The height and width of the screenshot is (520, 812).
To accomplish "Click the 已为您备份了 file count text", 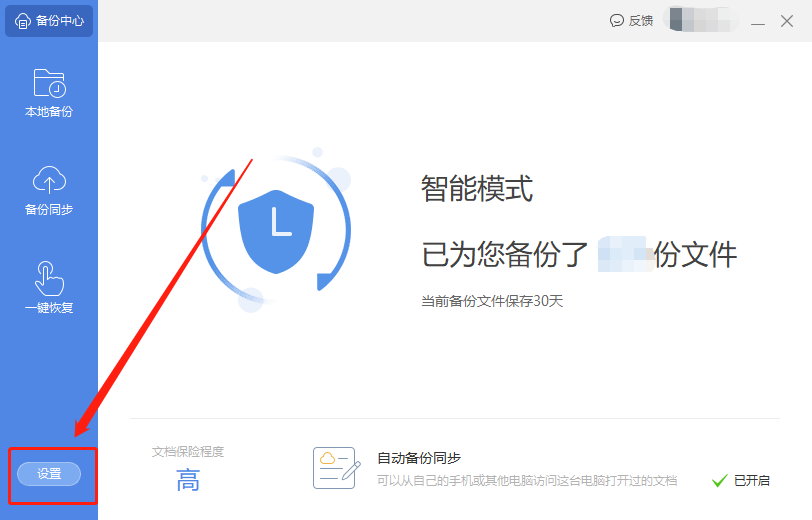I will (x=579, y=254).
